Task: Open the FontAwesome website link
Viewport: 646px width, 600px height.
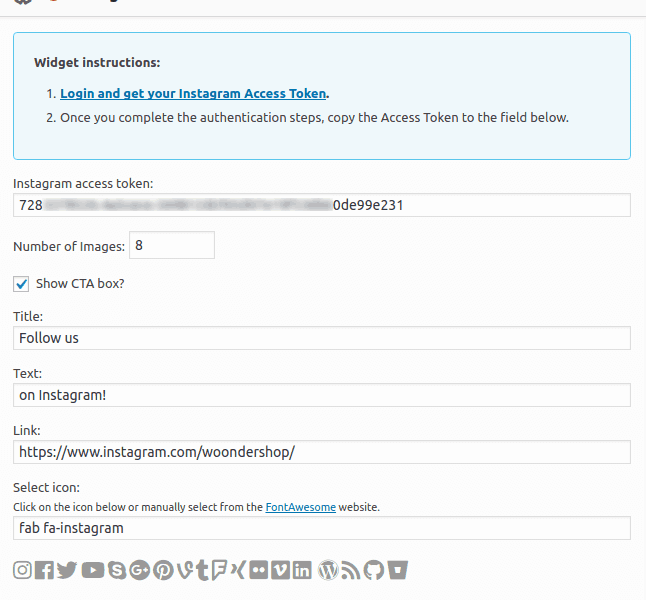Action: tap(300, 507)
